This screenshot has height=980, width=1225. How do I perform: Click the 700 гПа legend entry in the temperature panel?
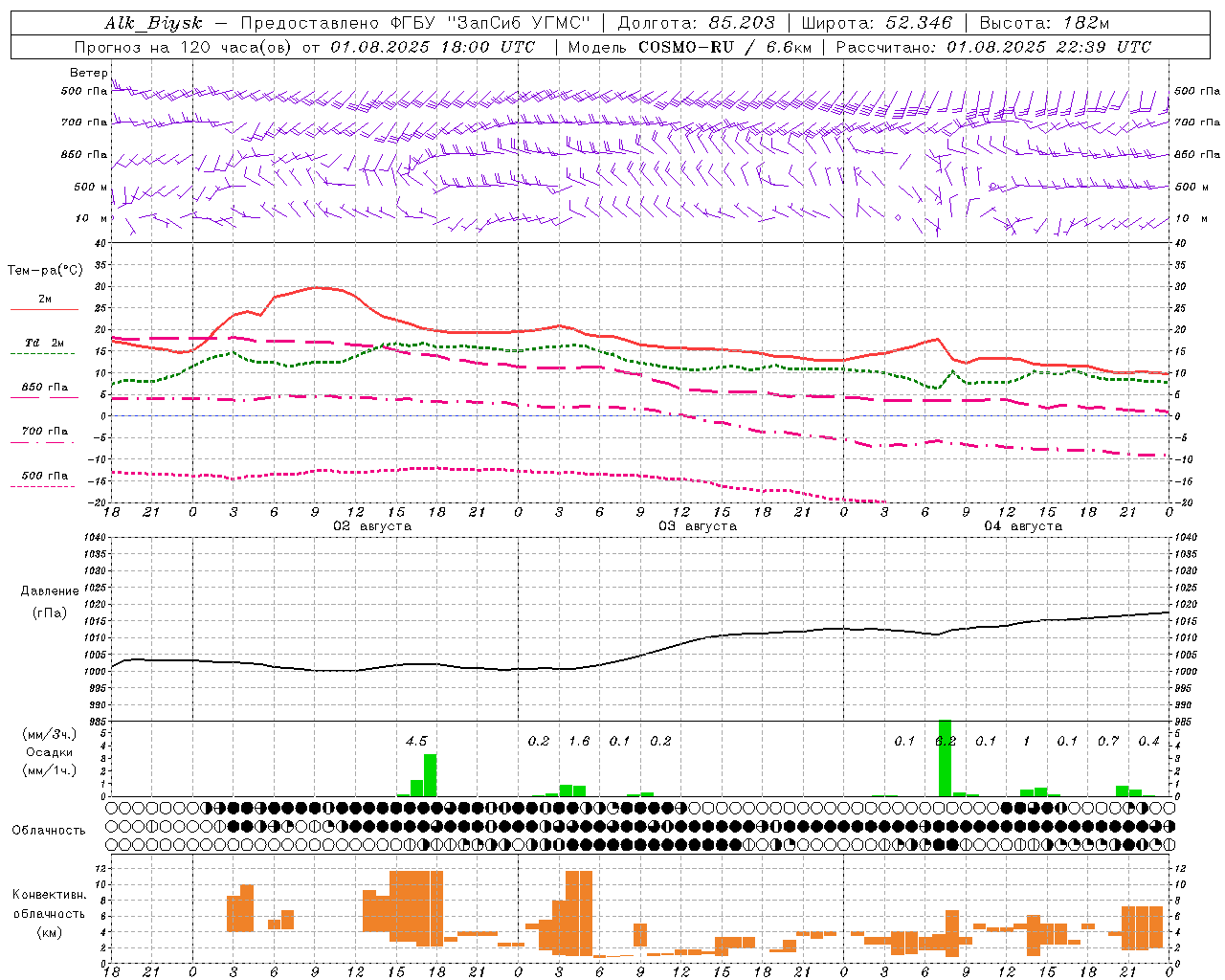click(x=45, y=431)
